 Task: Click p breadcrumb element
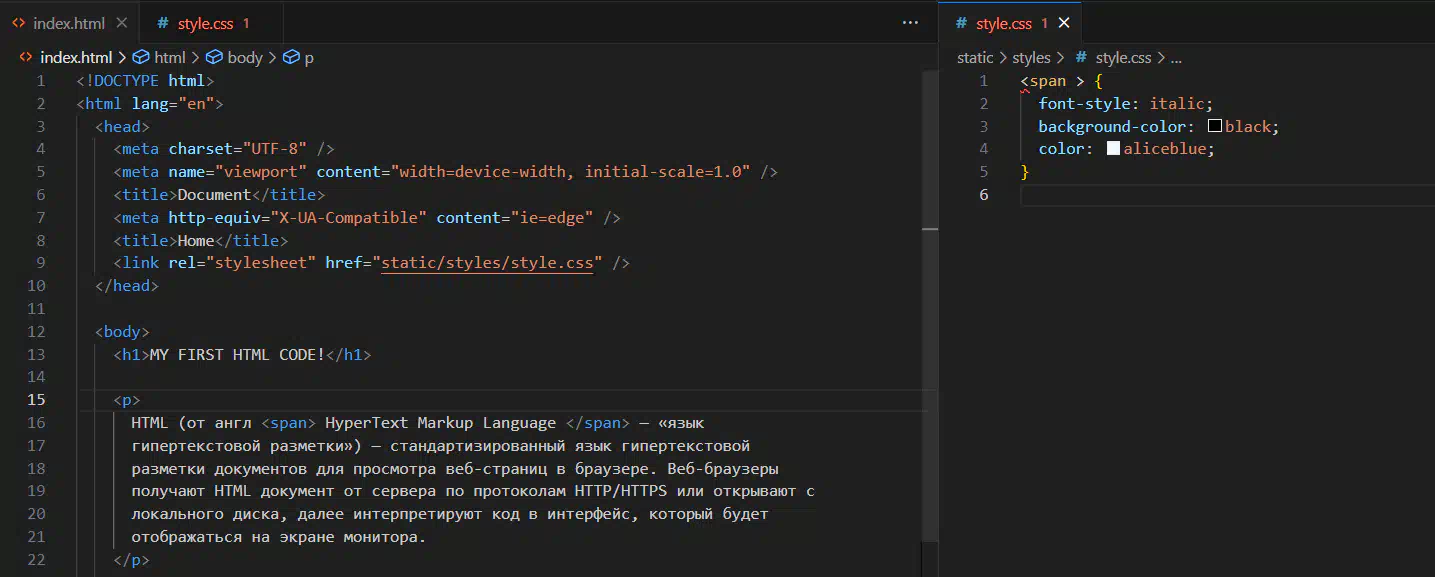tap(309, 57)
